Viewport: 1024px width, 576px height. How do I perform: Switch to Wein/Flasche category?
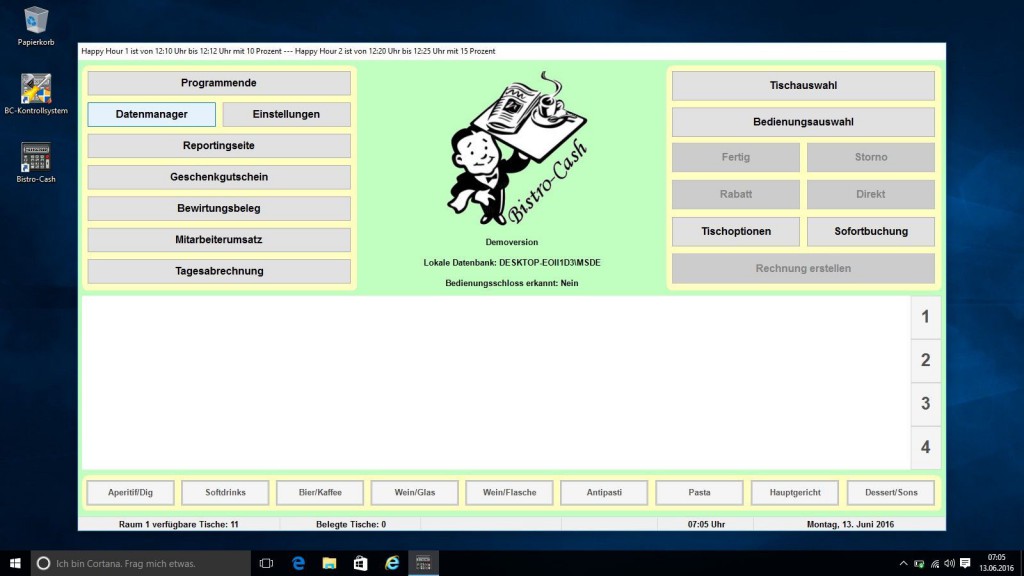click(x=509, y=492)
